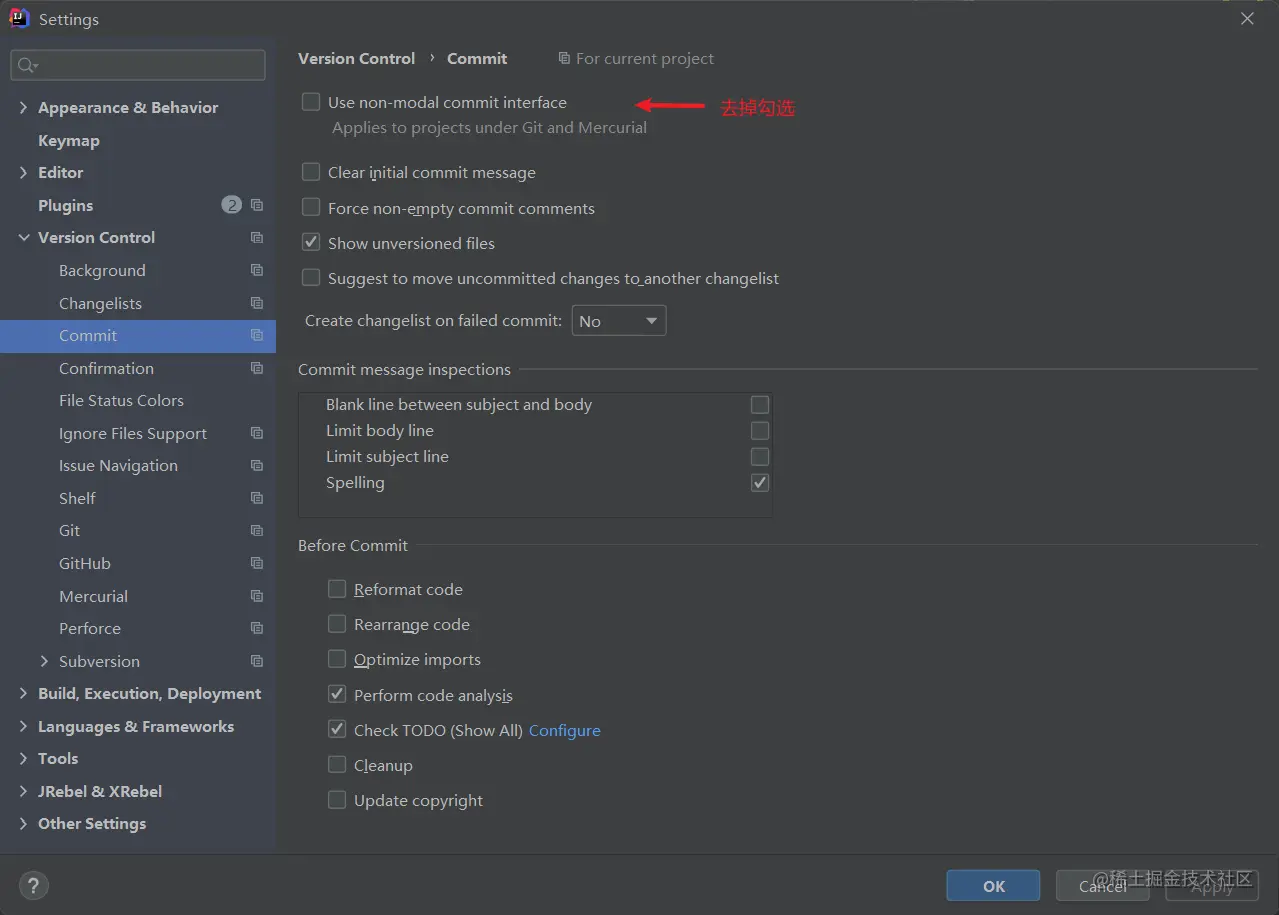Image resolution: width=1279 pixels, height=915 pixels.
Task: Click the project-level icon beside GitHub
Action: click(257, 563)
